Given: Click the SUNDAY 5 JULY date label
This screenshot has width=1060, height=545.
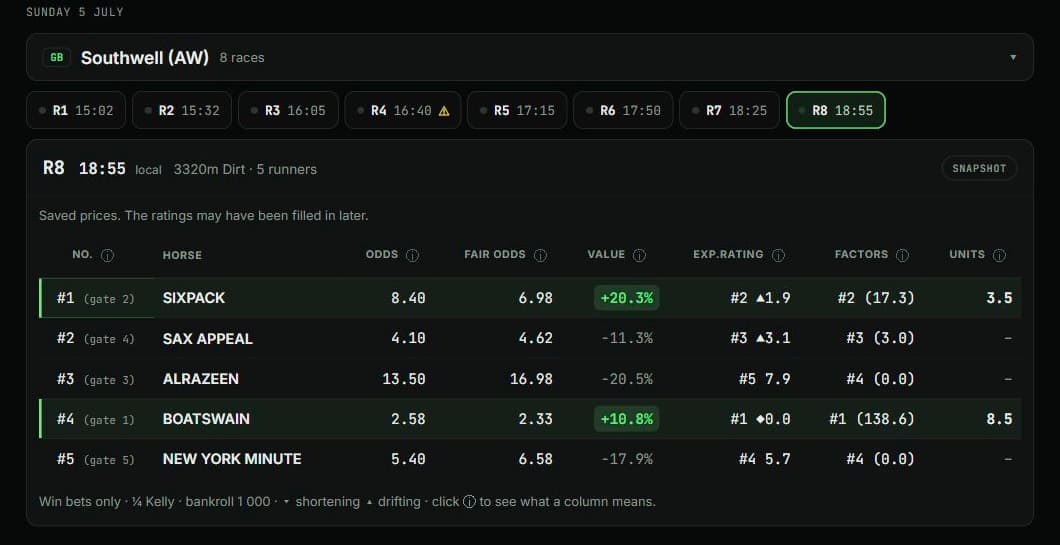Looking at the screenshot, I should pyautogui.click(x=75, y=12).
